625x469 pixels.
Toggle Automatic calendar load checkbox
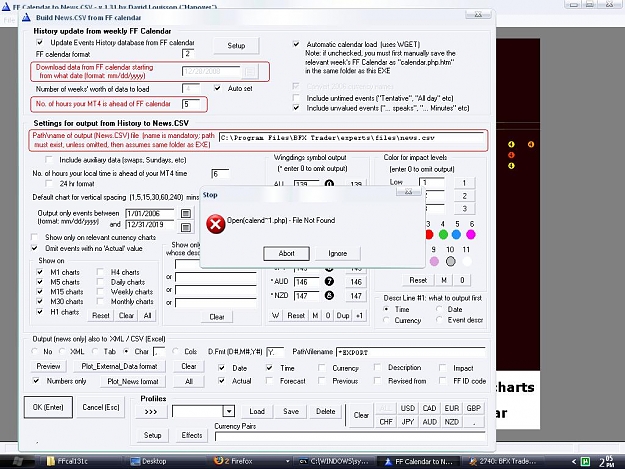pyautogui.click(x=296, y=44)
